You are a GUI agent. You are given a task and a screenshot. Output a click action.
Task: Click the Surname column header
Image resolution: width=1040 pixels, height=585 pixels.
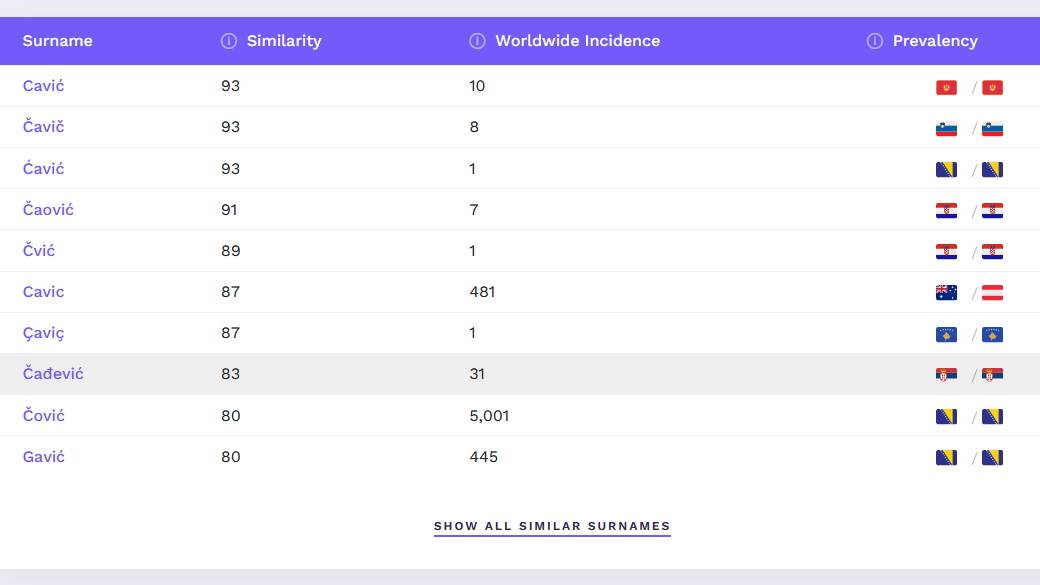57,41
